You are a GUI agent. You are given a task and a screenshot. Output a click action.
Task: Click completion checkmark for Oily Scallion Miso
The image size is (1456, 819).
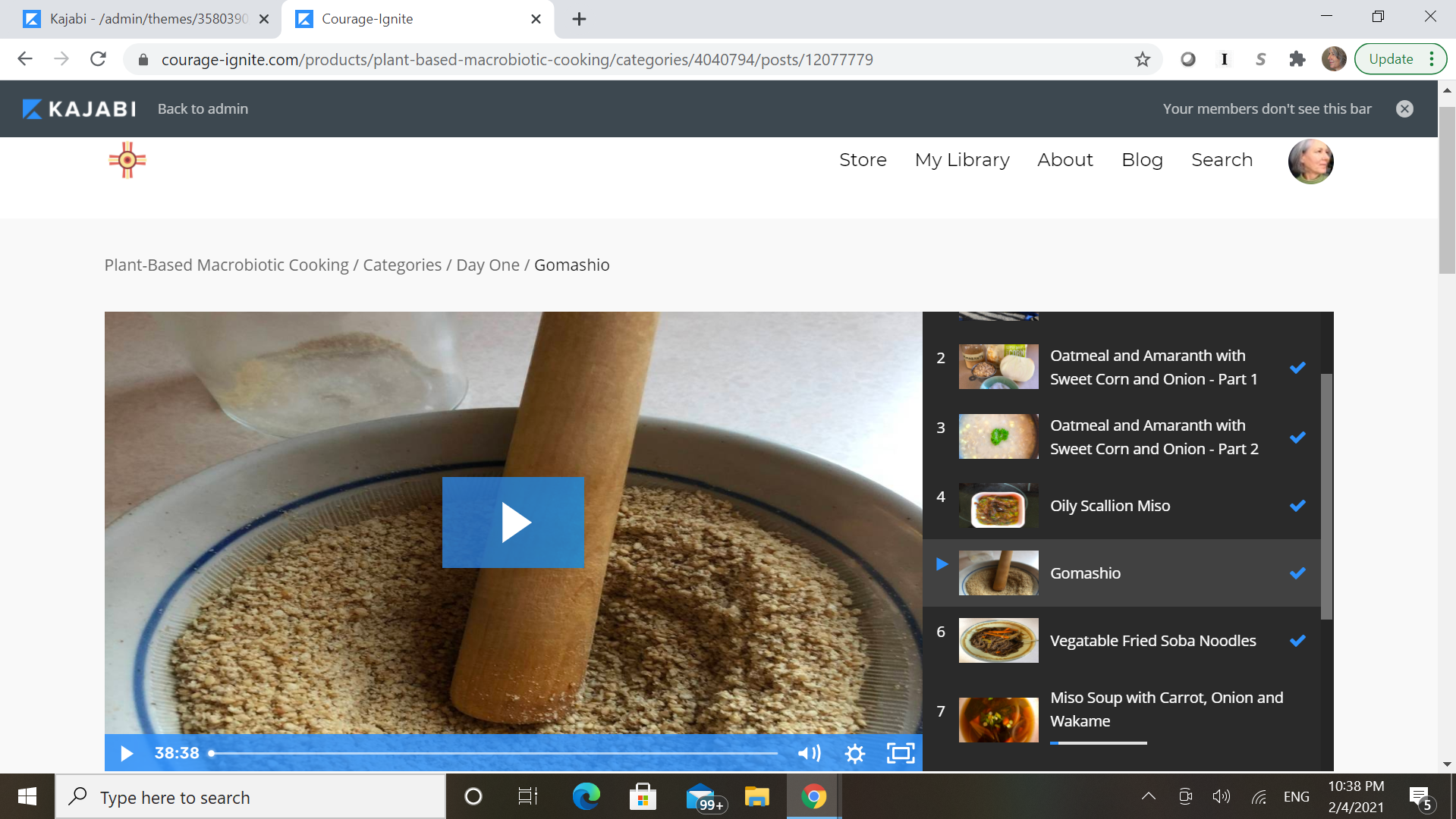pos(1297,506)
